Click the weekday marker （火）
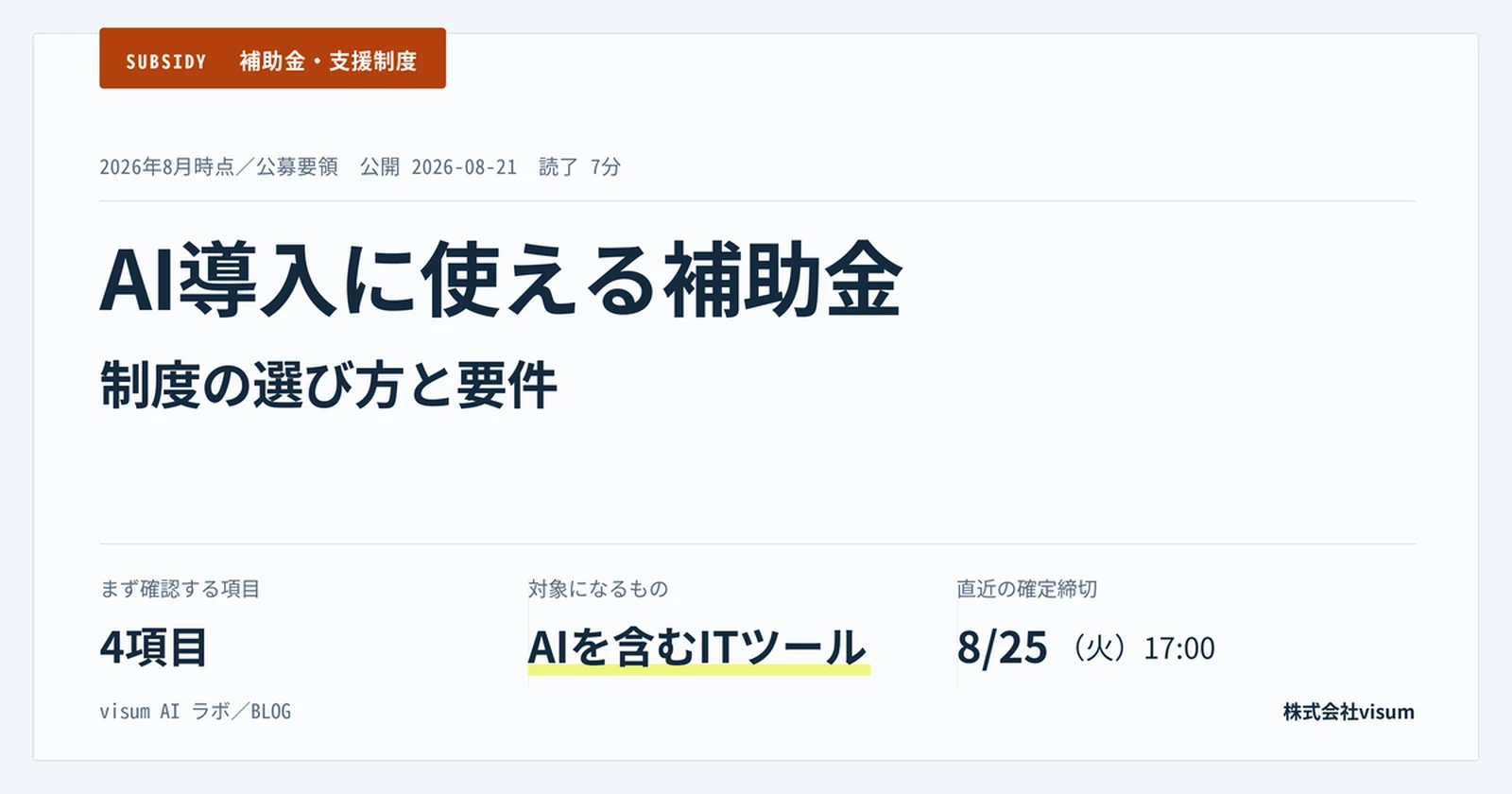 1099,648
